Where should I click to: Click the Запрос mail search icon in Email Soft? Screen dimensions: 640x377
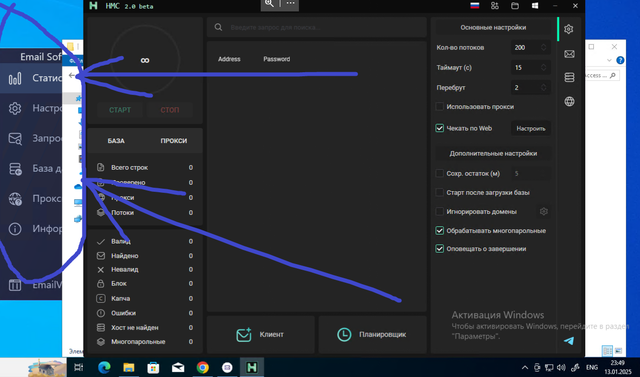(15, 139)
